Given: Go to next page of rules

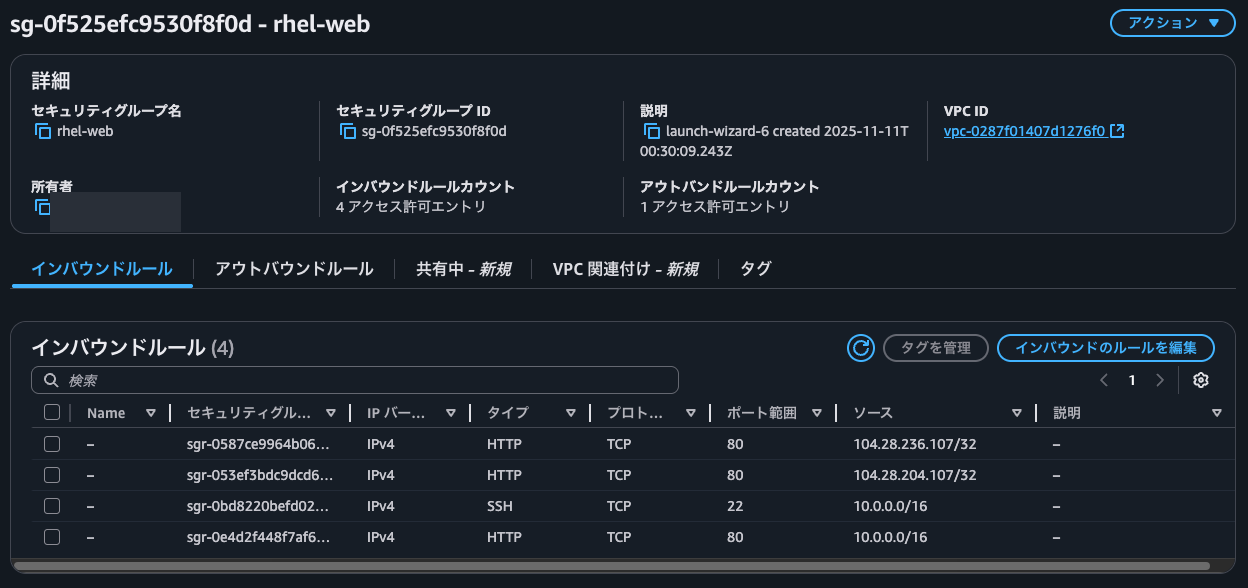Looking at the screenshot, I should coord(1160,380).
